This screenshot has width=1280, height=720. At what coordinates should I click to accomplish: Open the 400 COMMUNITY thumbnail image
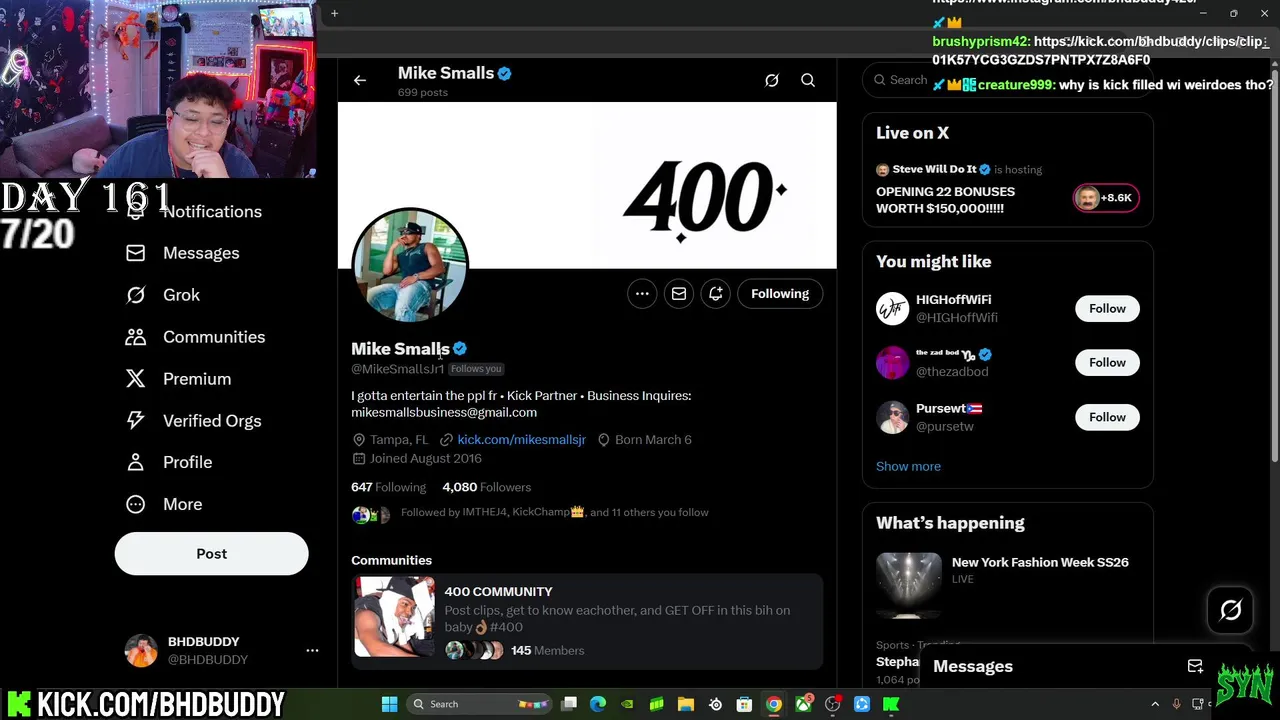pos(394,617)
